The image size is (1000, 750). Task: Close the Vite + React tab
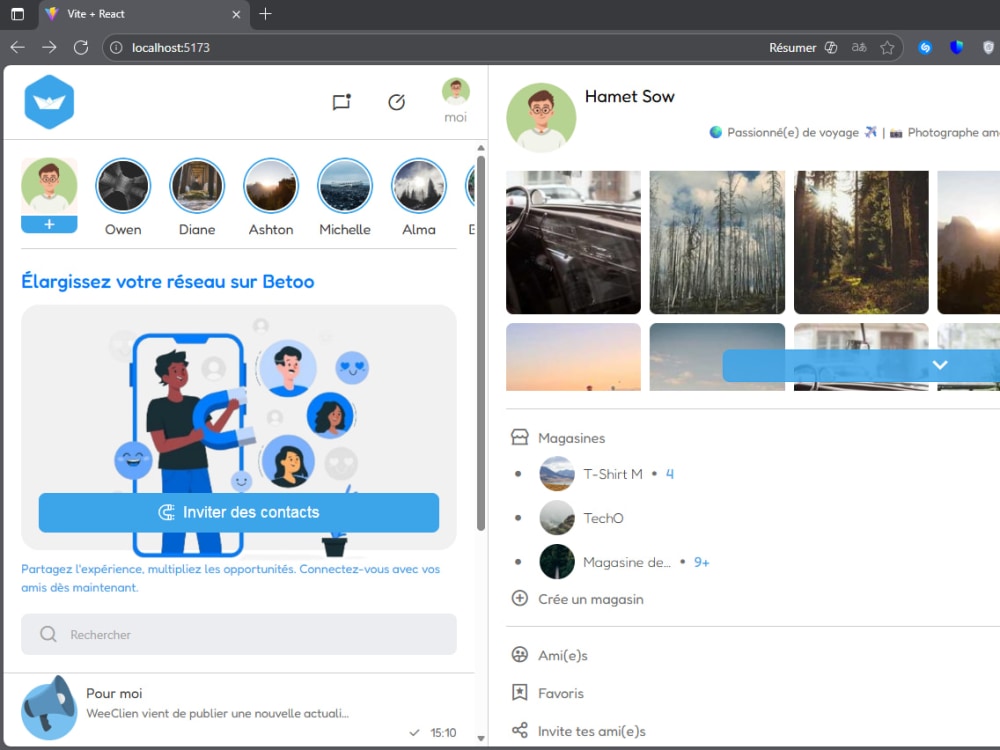point(236,14)
